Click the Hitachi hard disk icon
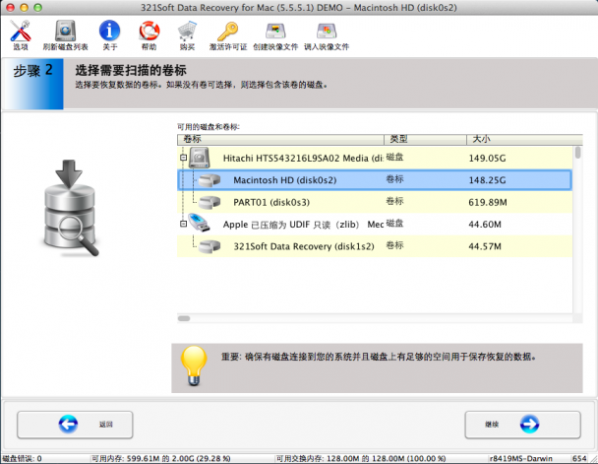Screen dimensions: 598x464 click(x=199, y=158)
